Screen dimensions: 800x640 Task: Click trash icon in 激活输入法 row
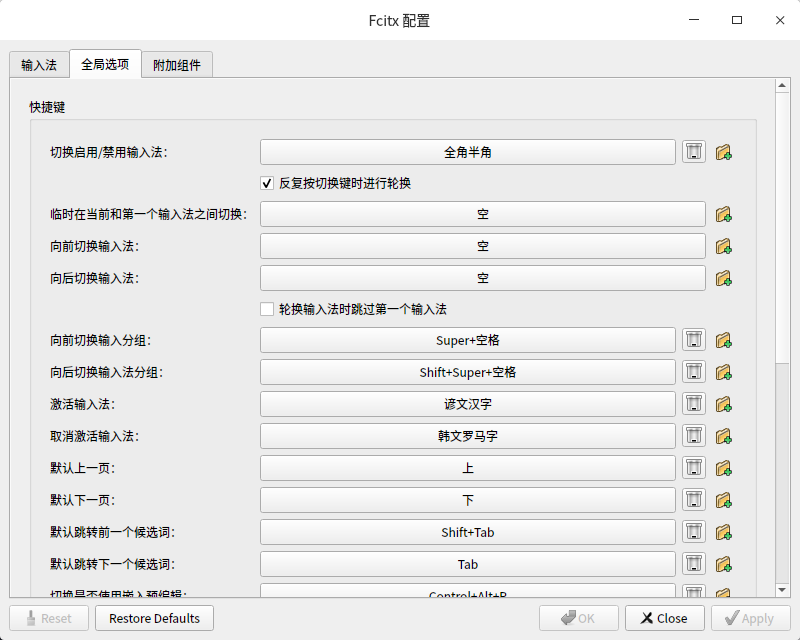pos(694,404)
